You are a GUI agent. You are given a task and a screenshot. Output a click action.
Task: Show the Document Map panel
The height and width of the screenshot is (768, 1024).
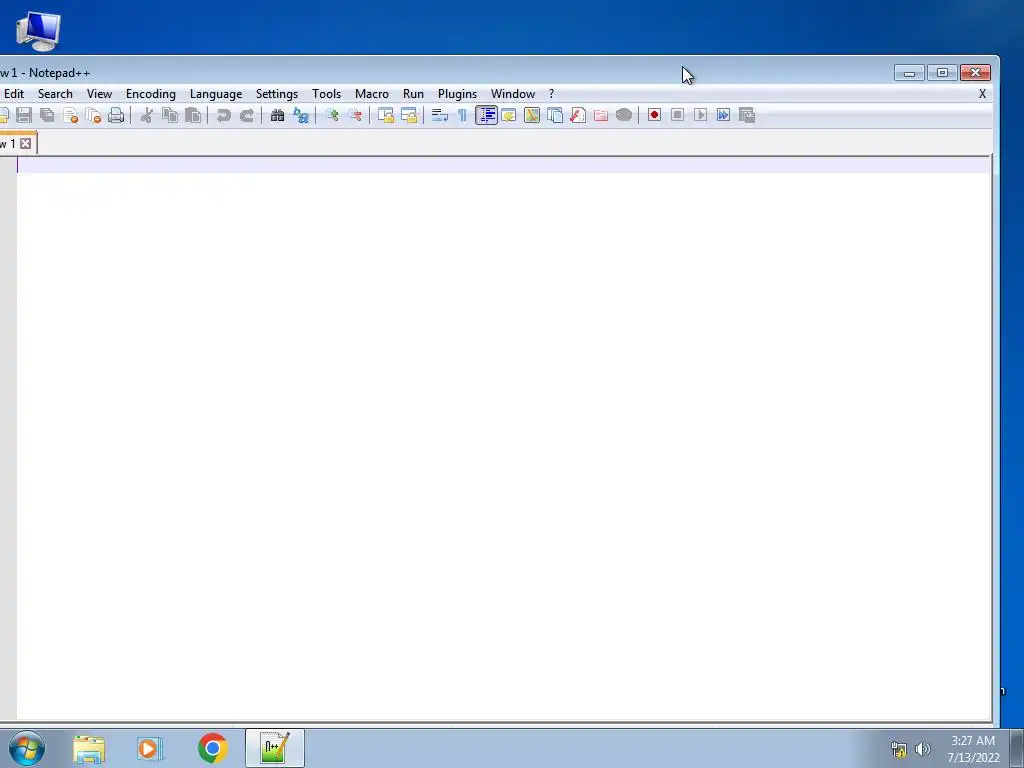532,116
